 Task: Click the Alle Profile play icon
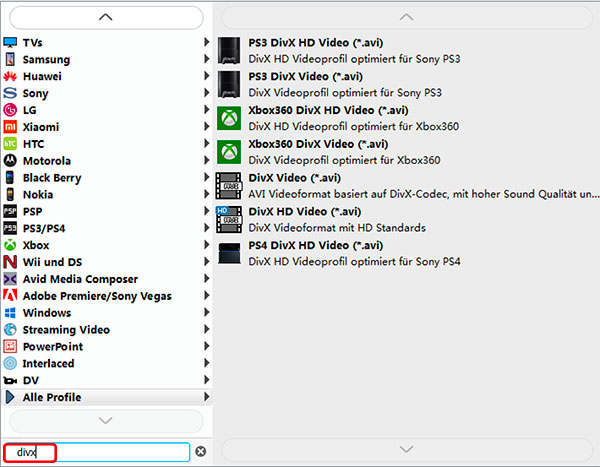click(10, 397)
